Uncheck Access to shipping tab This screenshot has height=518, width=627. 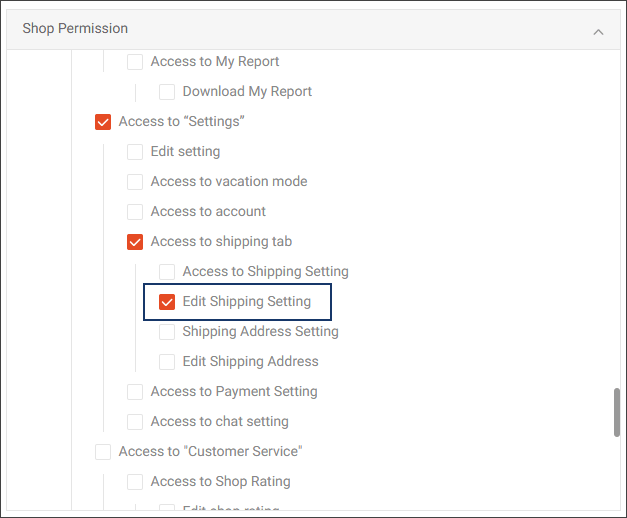coord(135,242)
